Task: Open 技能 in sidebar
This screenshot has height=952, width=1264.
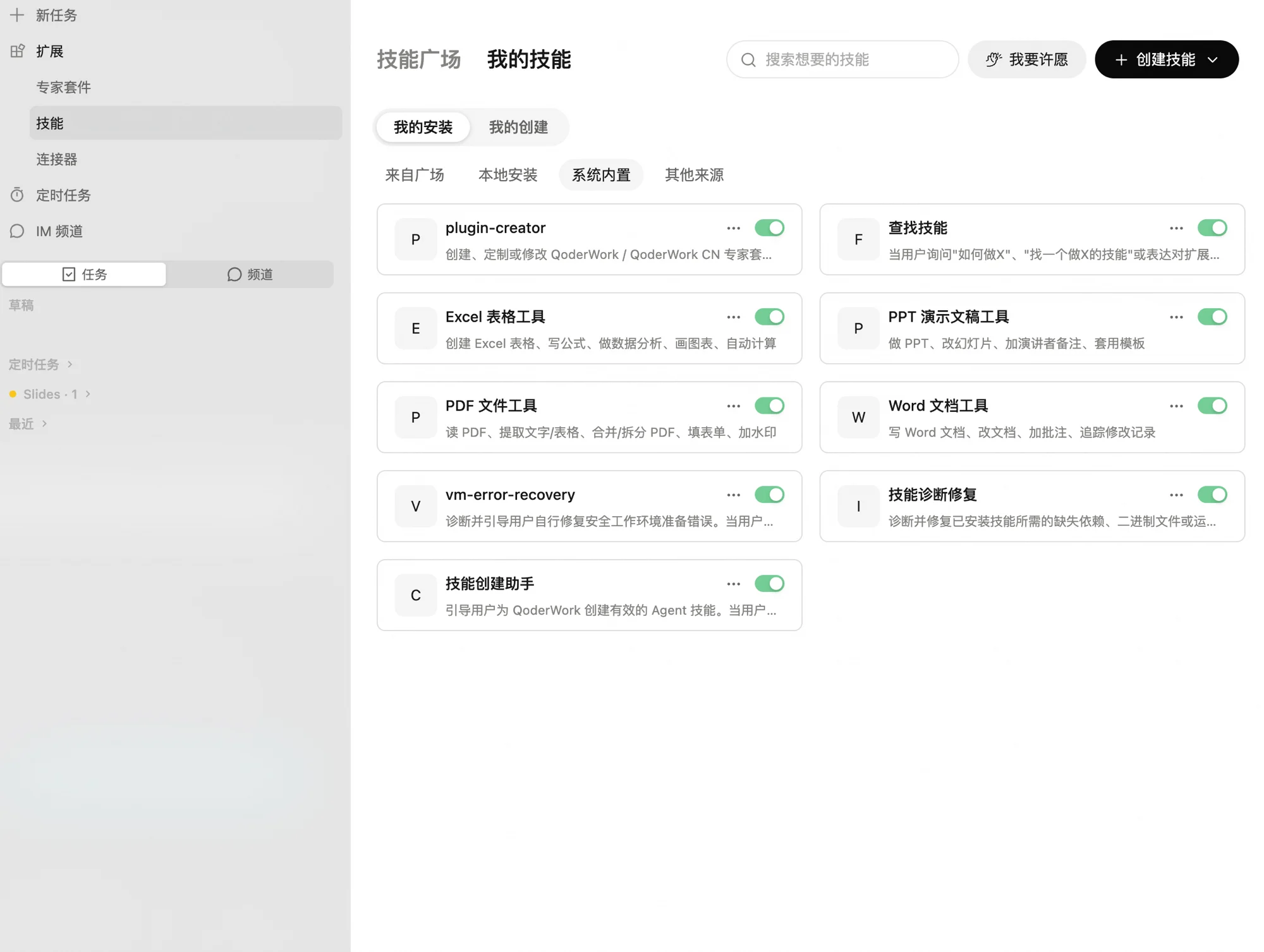Action: click(x=186, y=123)
